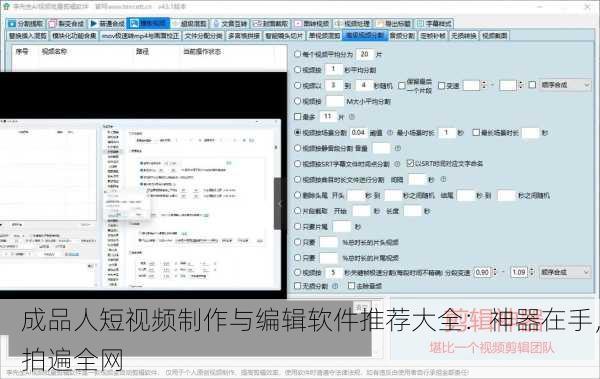Click the app logo in the title bar
600x379 pixels.
click(6, 7)
